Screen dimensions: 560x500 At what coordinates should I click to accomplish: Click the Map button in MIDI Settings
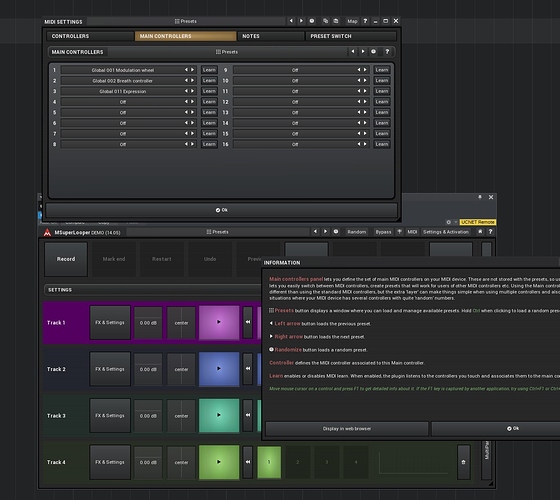pyautogui.click(x=352, y=21)
